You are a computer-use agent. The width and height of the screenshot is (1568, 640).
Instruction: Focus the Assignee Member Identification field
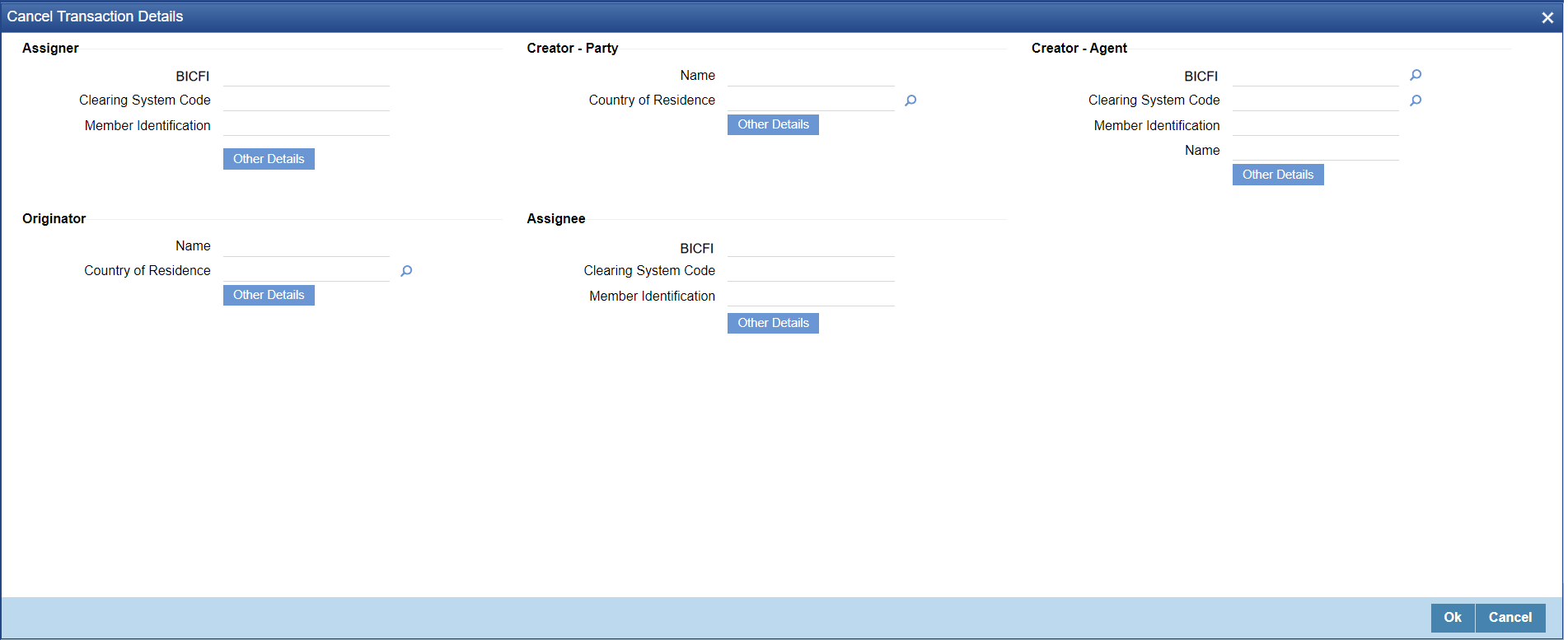[x=811, y=296]
